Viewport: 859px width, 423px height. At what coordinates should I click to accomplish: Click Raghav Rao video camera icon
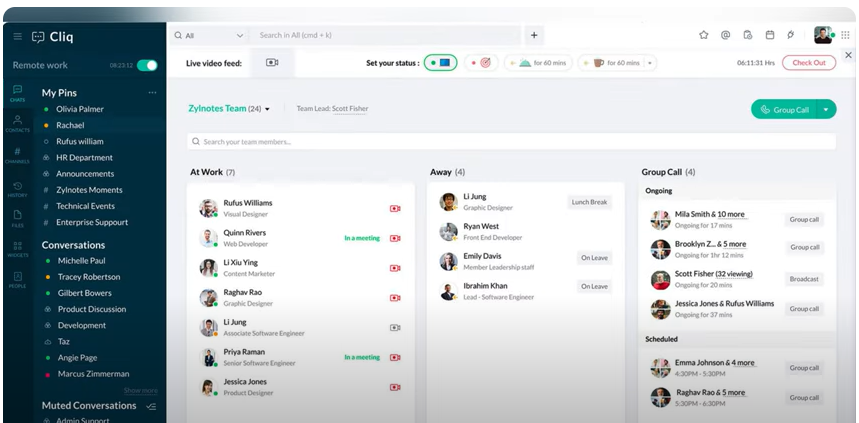(x=395, y=298)
